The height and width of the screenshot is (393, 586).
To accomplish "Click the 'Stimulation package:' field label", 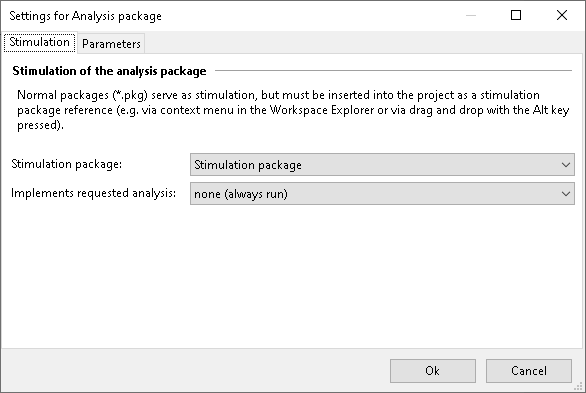I will point(67,164).
